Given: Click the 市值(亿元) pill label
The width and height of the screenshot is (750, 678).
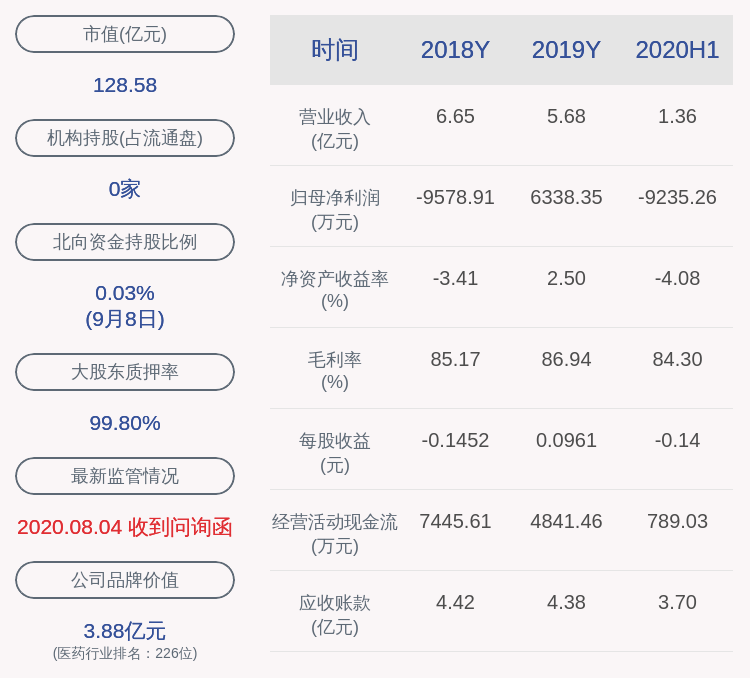Looking at the screenshot, I should pos(125,34).
